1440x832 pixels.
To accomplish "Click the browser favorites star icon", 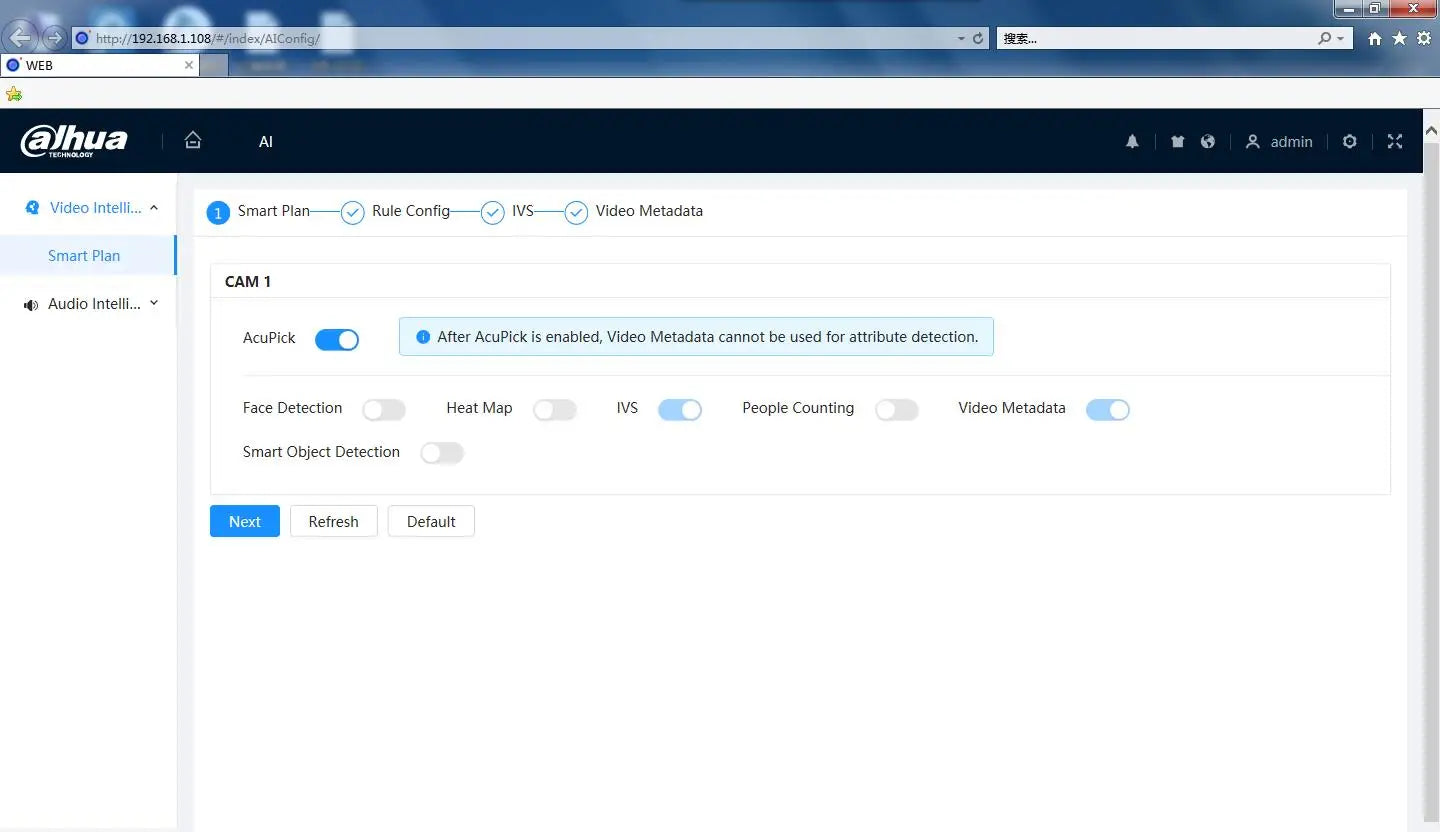I will tap(1399, 38).
